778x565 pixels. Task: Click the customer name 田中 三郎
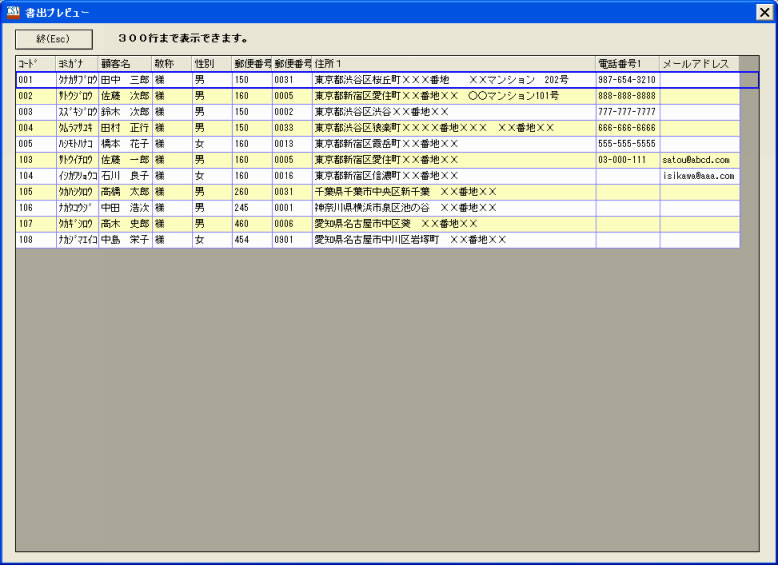click(x=125, y=80)
